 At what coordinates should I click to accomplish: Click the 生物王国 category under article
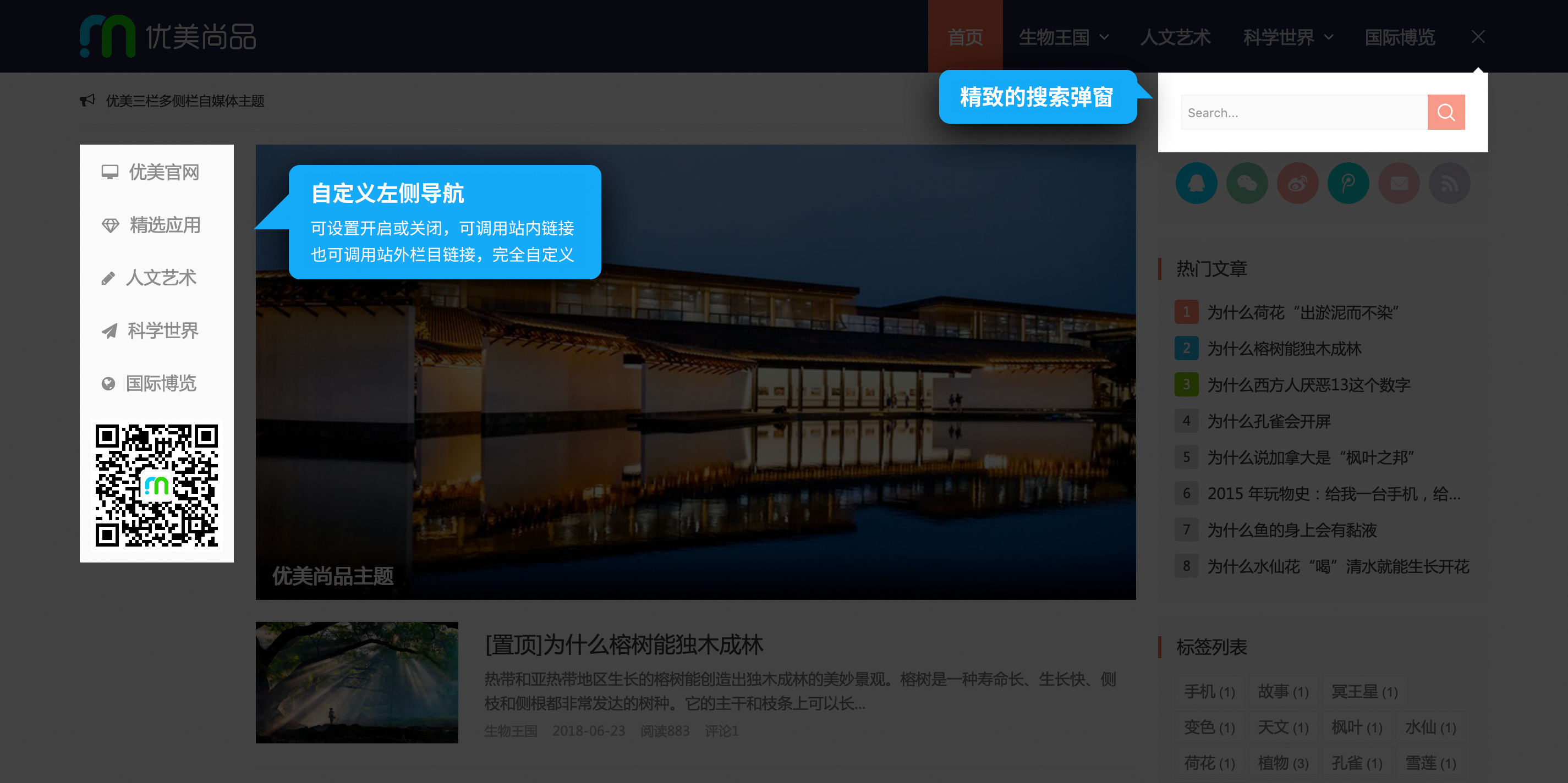coord(511,731)
